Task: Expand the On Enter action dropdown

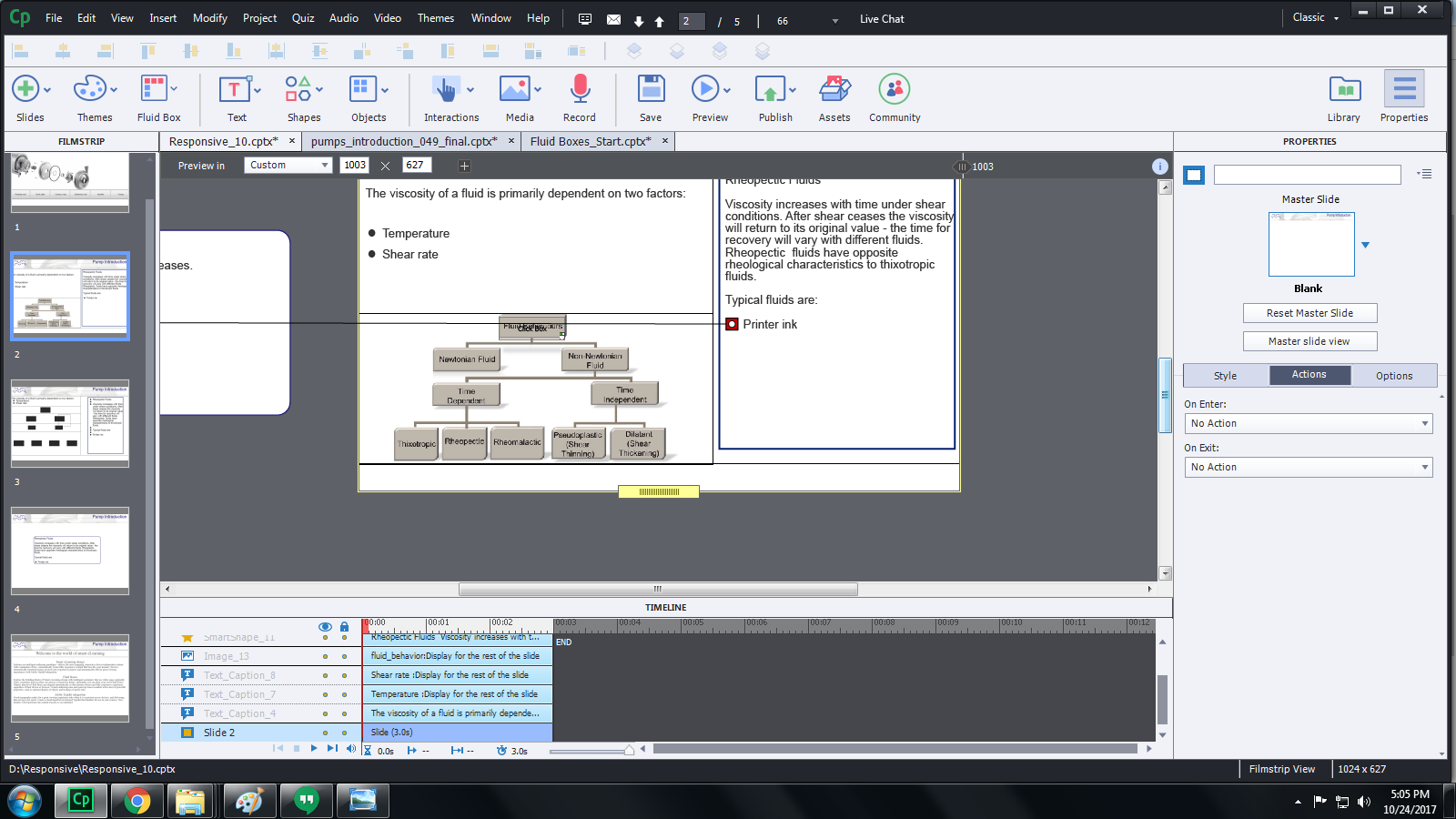Action: pos(1309,423)
